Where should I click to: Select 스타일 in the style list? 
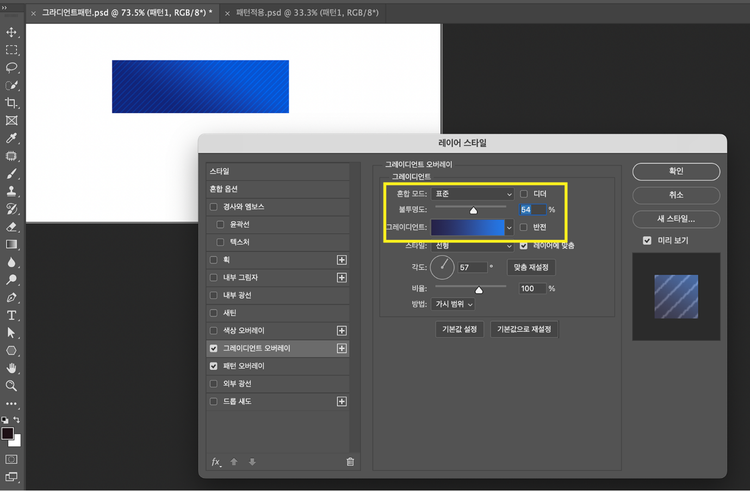pos(277,171)
